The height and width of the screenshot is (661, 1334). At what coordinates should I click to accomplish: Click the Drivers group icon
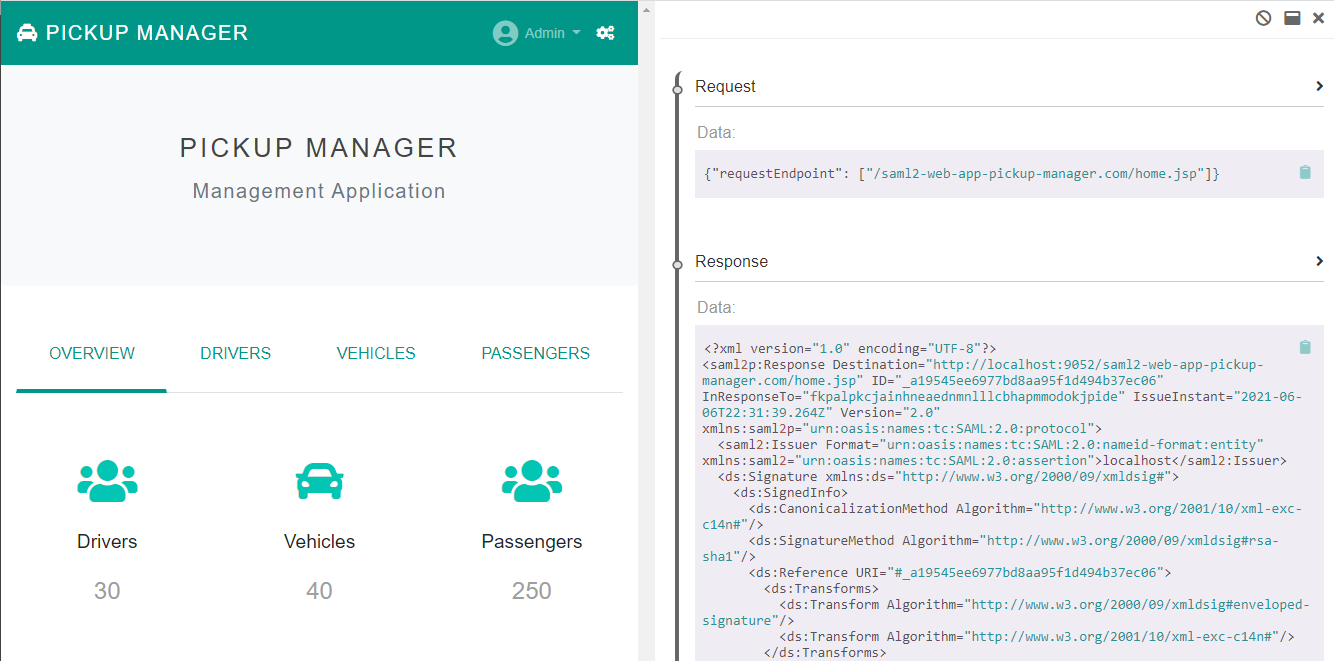pyautogui.click(x=107, y=481)
